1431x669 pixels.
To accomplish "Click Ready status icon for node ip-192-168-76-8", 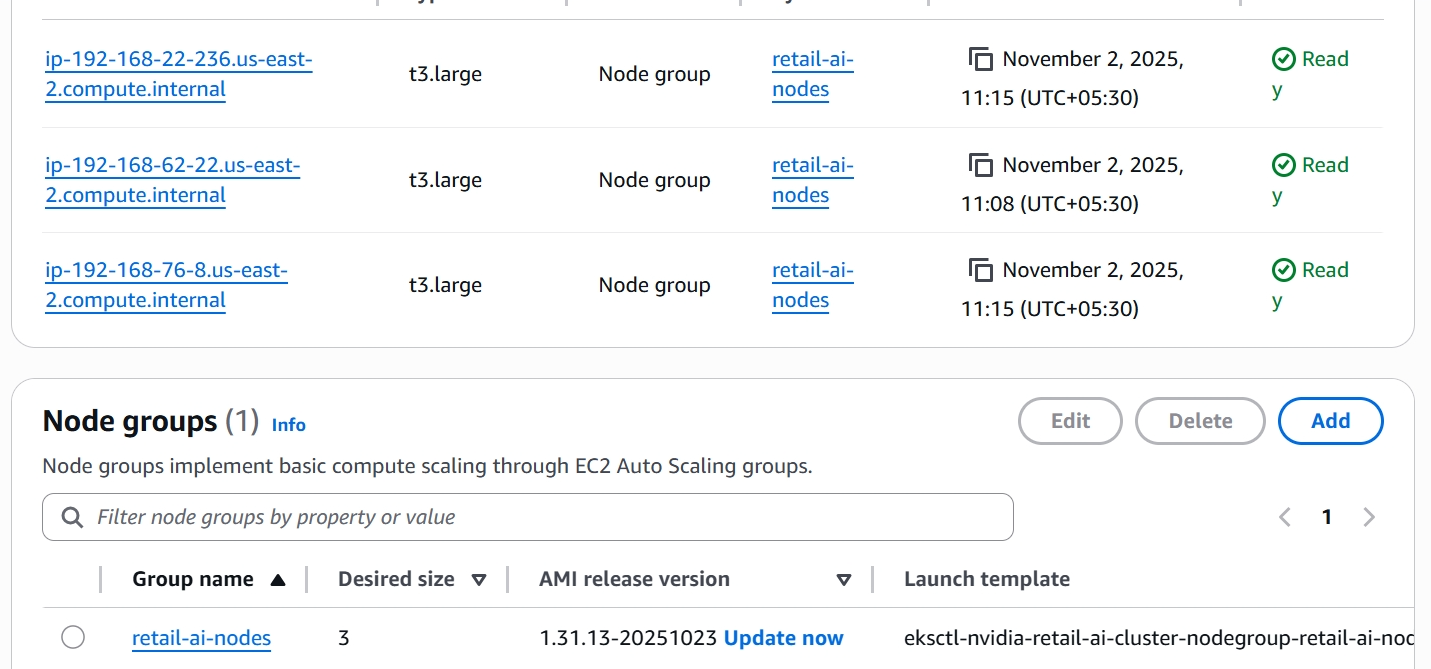I will [x=1284, y=270].
